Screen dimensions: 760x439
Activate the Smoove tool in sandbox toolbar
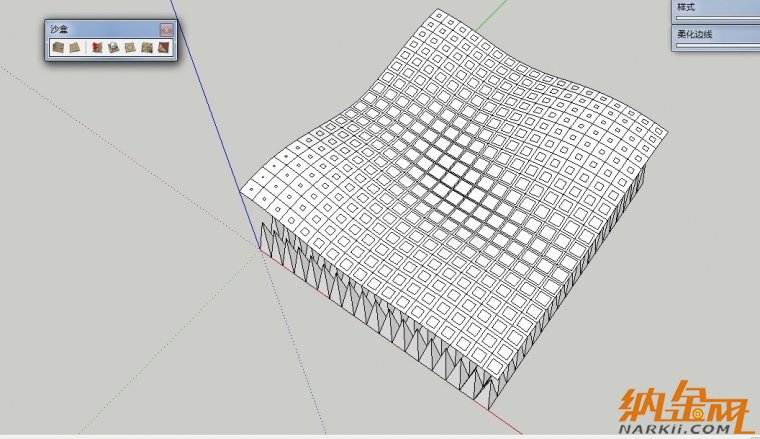96,47
